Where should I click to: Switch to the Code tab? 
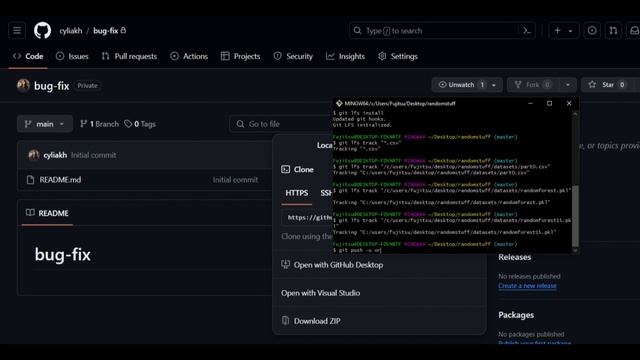click(28, 56)
